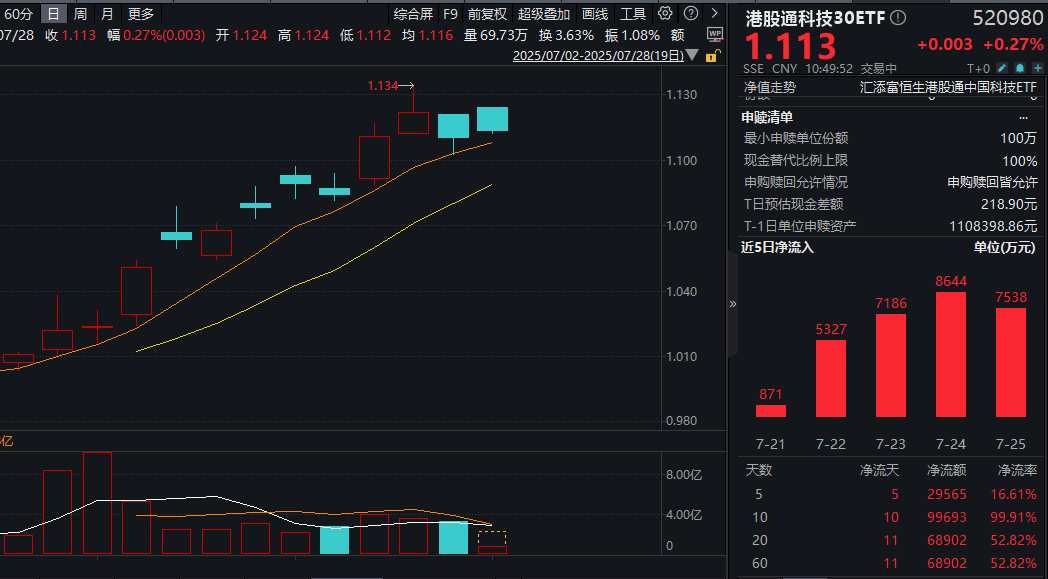Click the lock icon beside the date range
Screen dimensions: 1048x579
(711, 57)
